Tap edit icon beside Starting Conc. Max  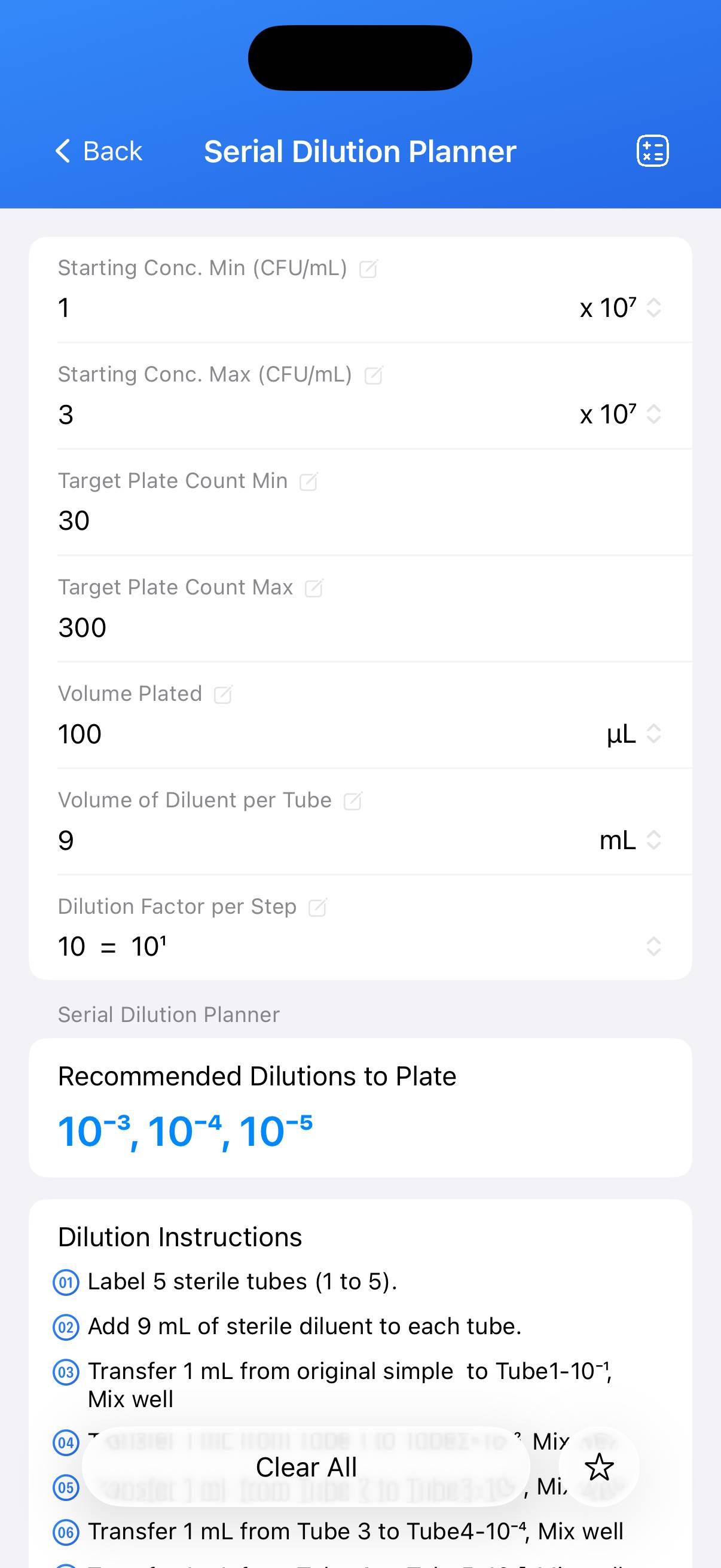point(374,375)
